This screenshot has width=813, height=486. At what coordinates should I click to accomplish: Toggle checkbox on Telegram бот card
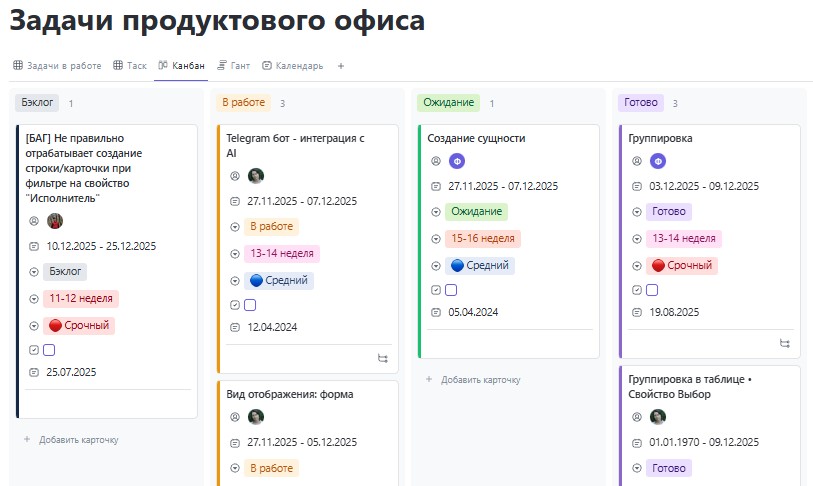[x=250, y=305]
